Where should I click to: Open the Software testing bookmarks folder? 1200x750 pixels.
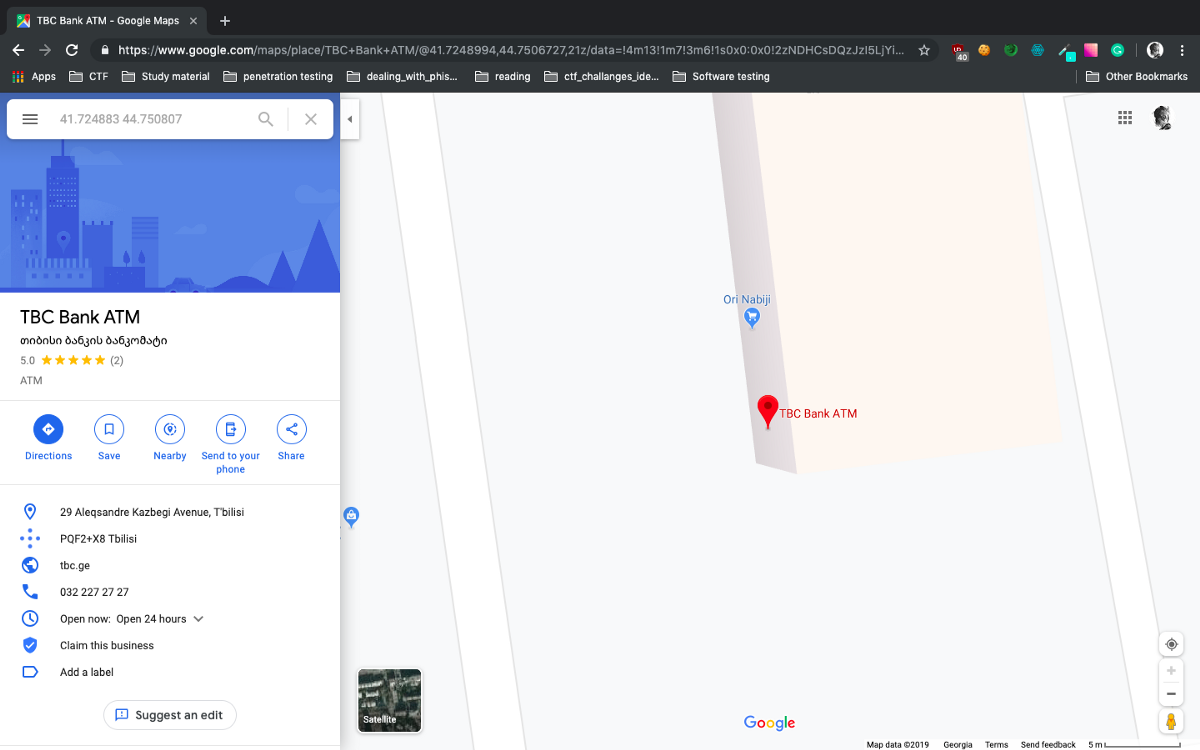coord(720,76)
